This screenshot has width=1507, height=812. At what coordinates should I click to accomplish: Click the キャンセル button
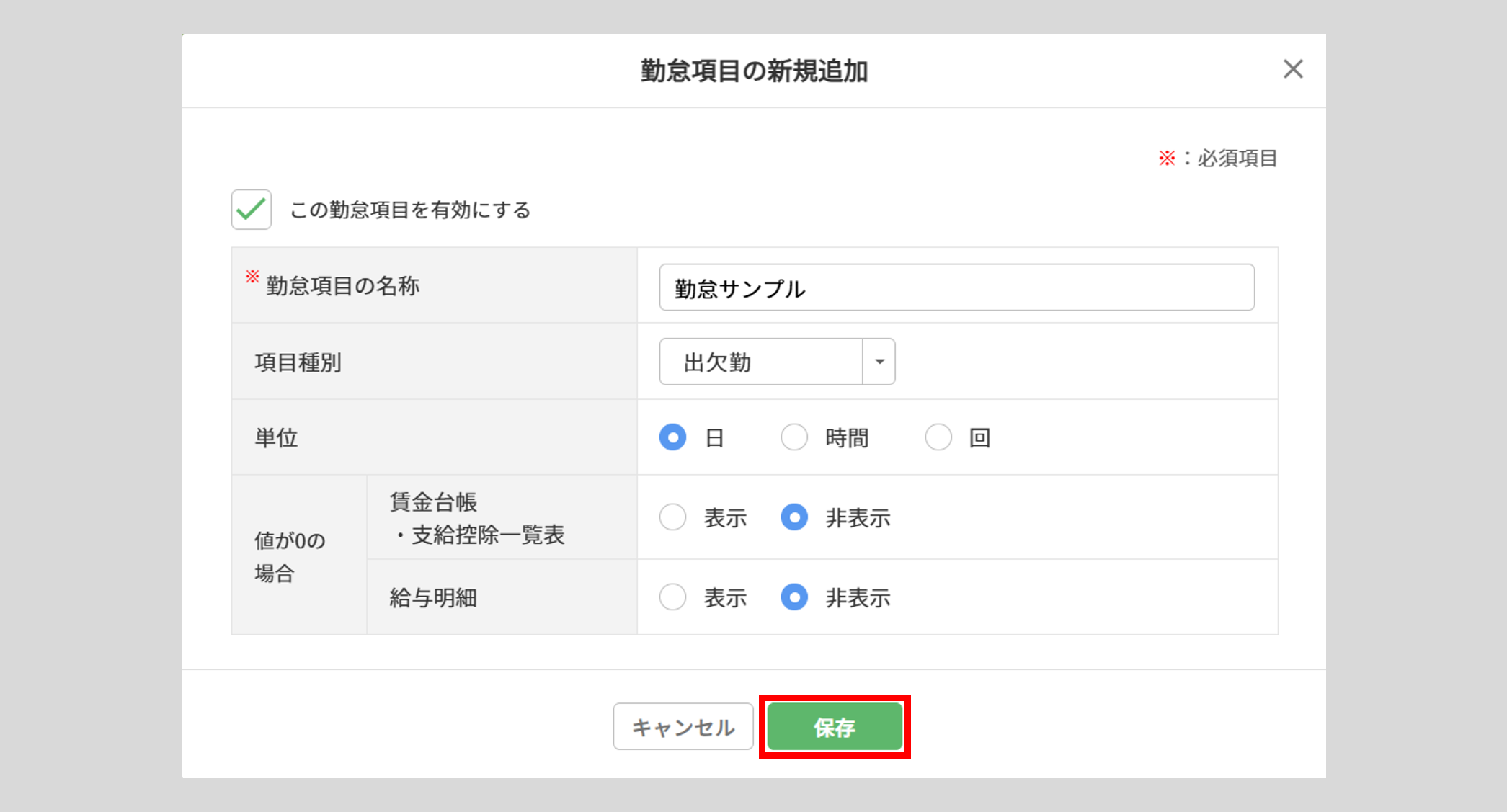pos(683,727)
